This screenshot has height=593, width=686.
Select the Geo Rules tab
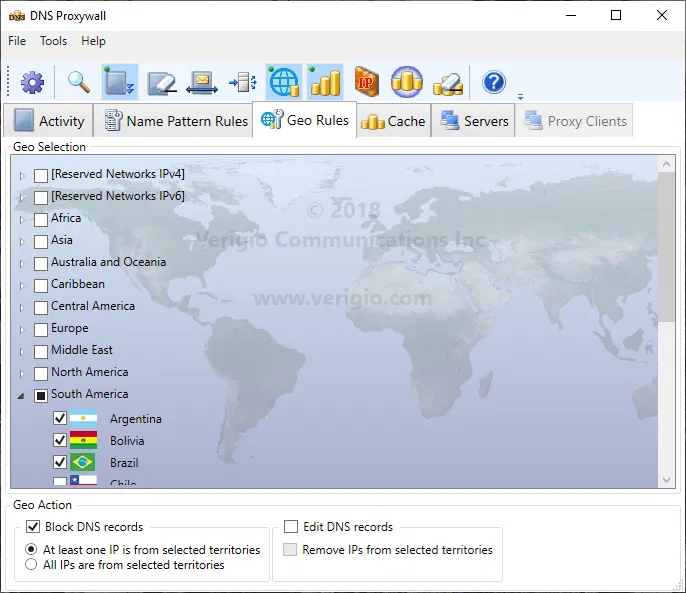pyautogui.click(x=304, y=119)
